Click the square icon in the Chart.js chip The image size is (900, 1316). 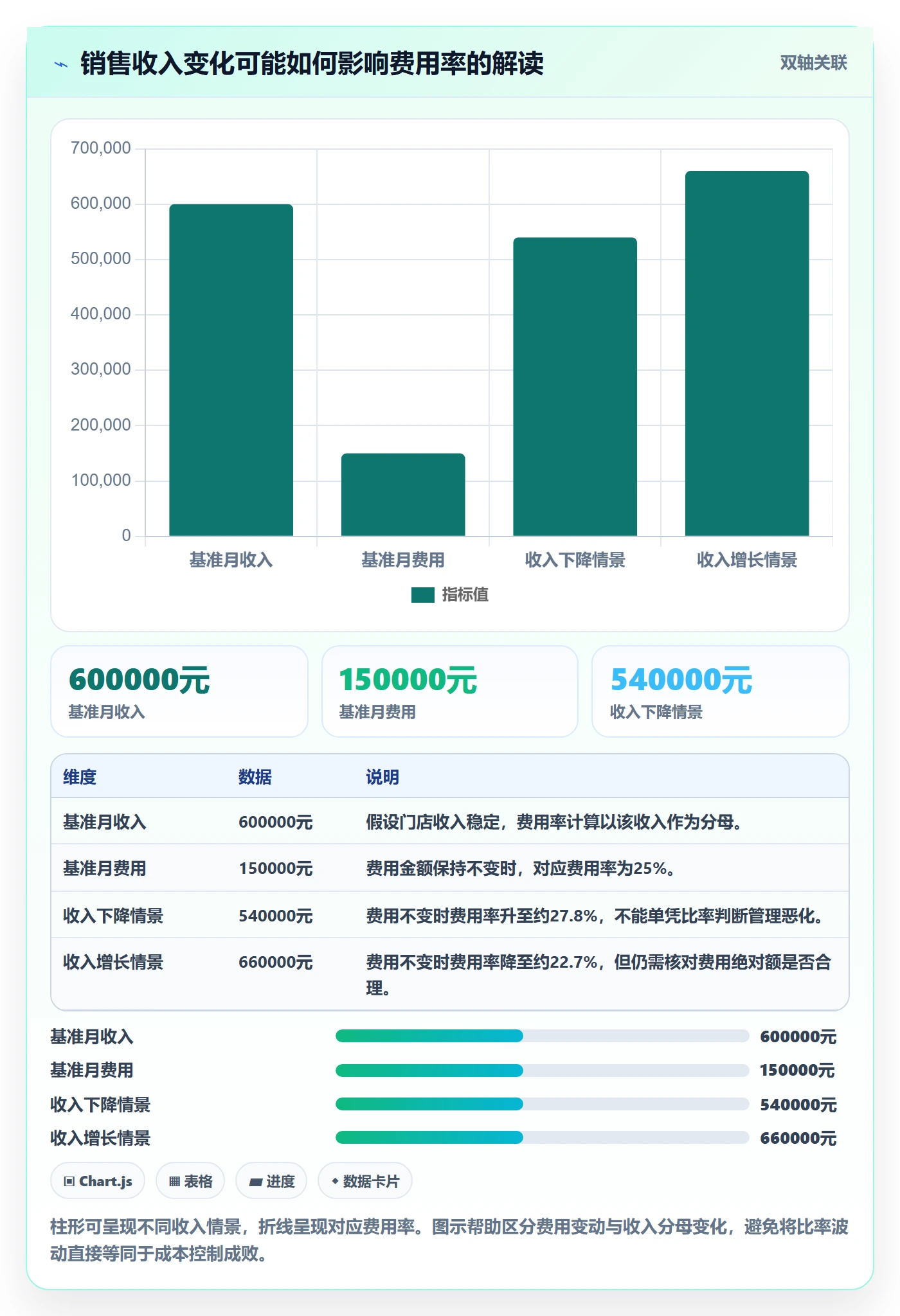(x=69, y=1181)
